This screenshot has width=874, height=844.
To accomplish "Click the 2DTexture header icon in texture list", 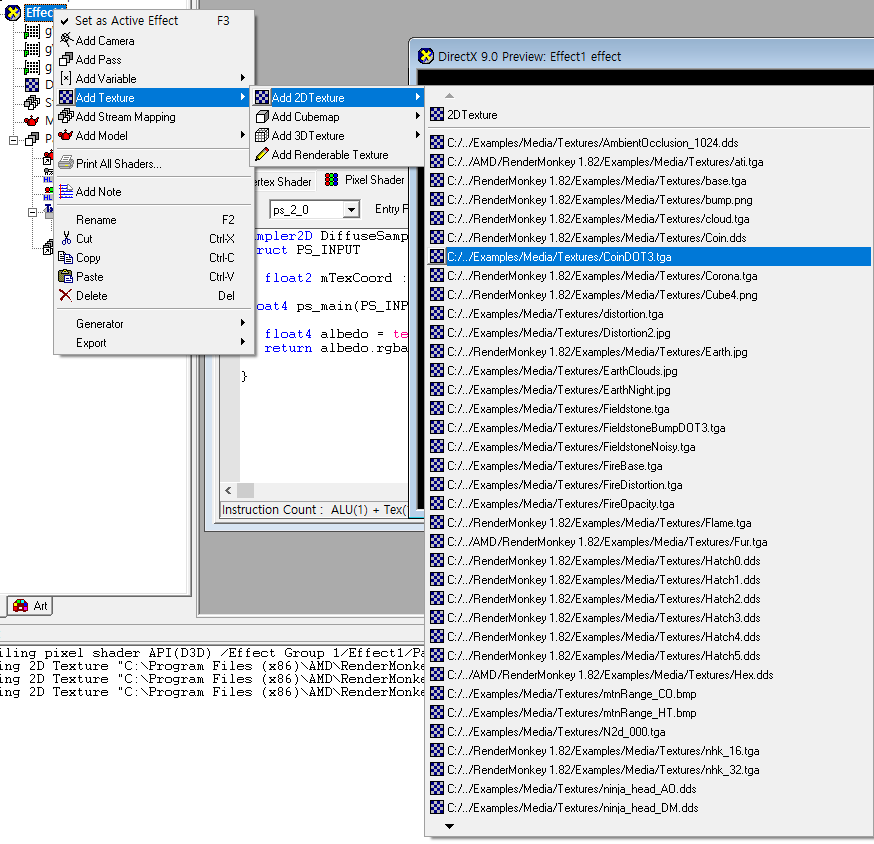I will [x=437, y=114].
